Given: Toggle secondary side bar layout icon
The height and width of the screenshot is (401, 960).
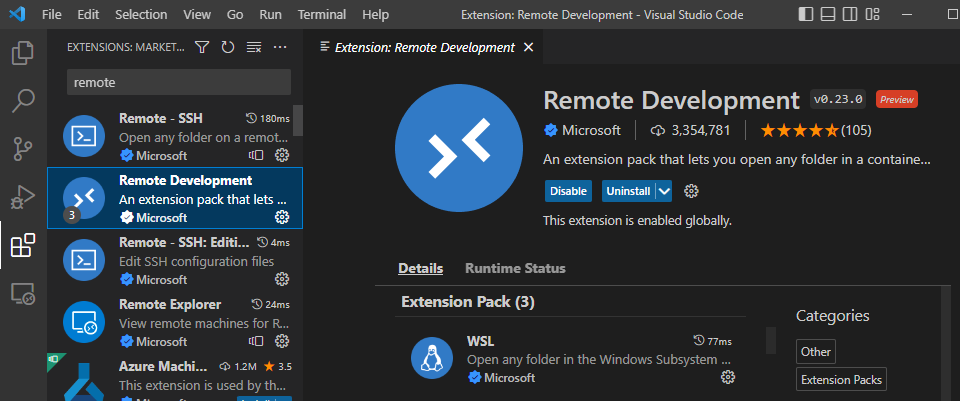Looking at the screenshot, I should tap(849, 14).
